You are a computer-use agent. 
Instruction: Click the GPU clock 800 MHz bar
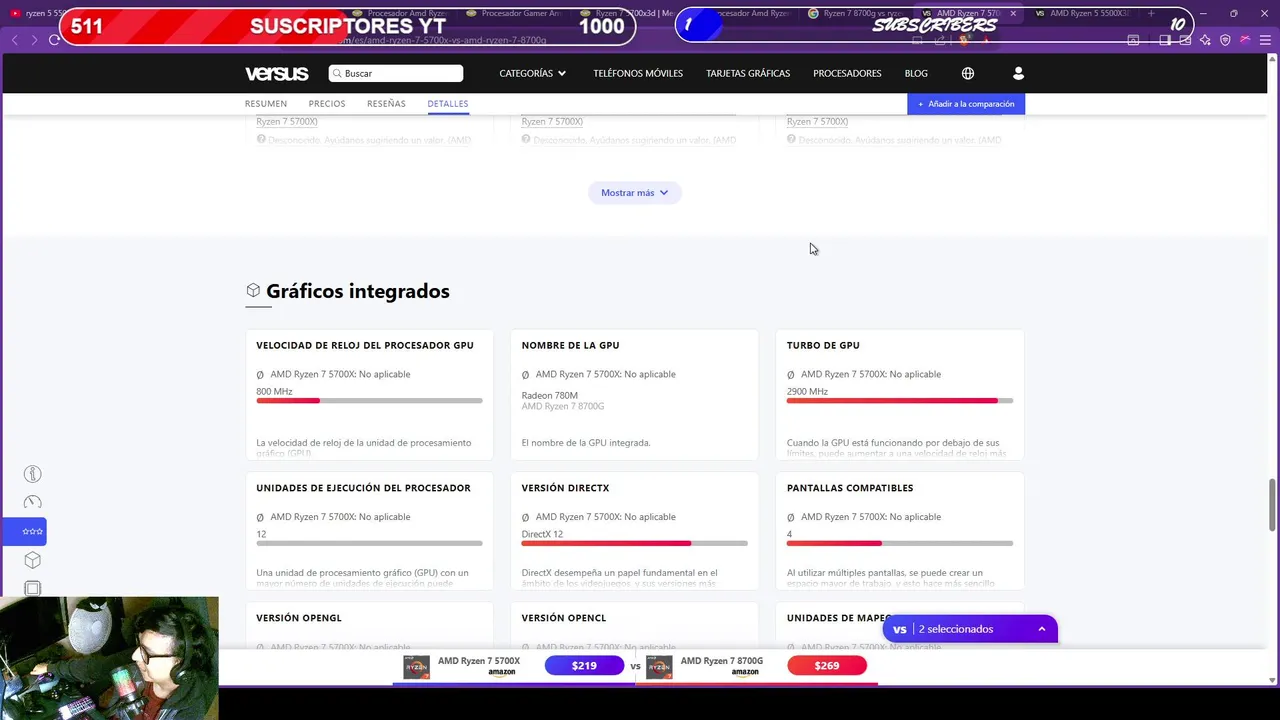click(x=369, y=401)
